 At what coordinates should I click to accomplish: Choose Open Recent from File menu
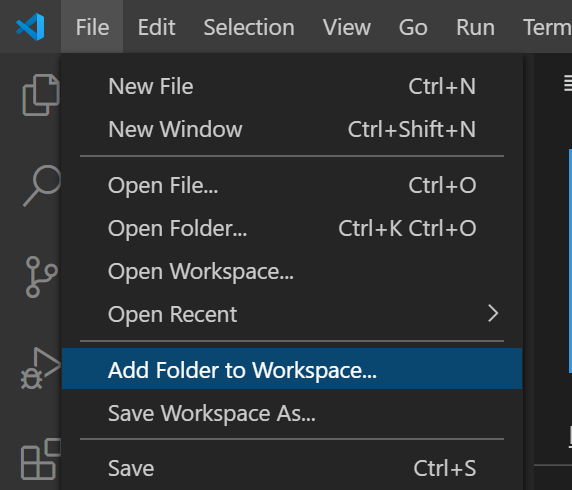click(292, 314)
